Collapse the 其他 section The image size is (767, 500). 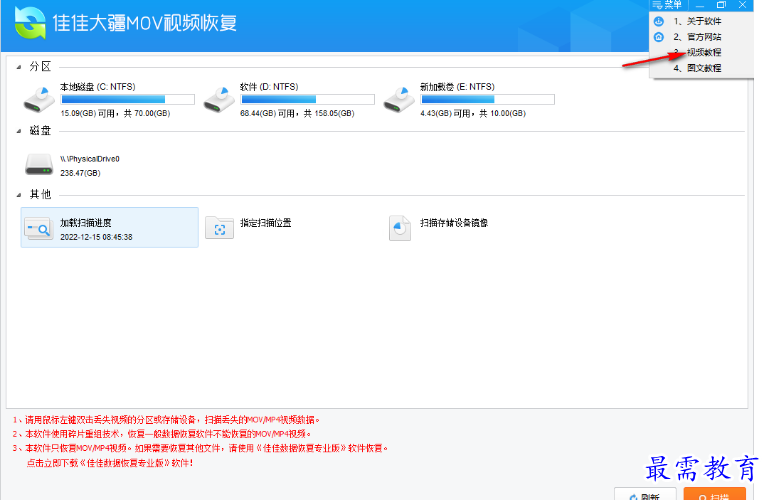[x=19, y=195]
